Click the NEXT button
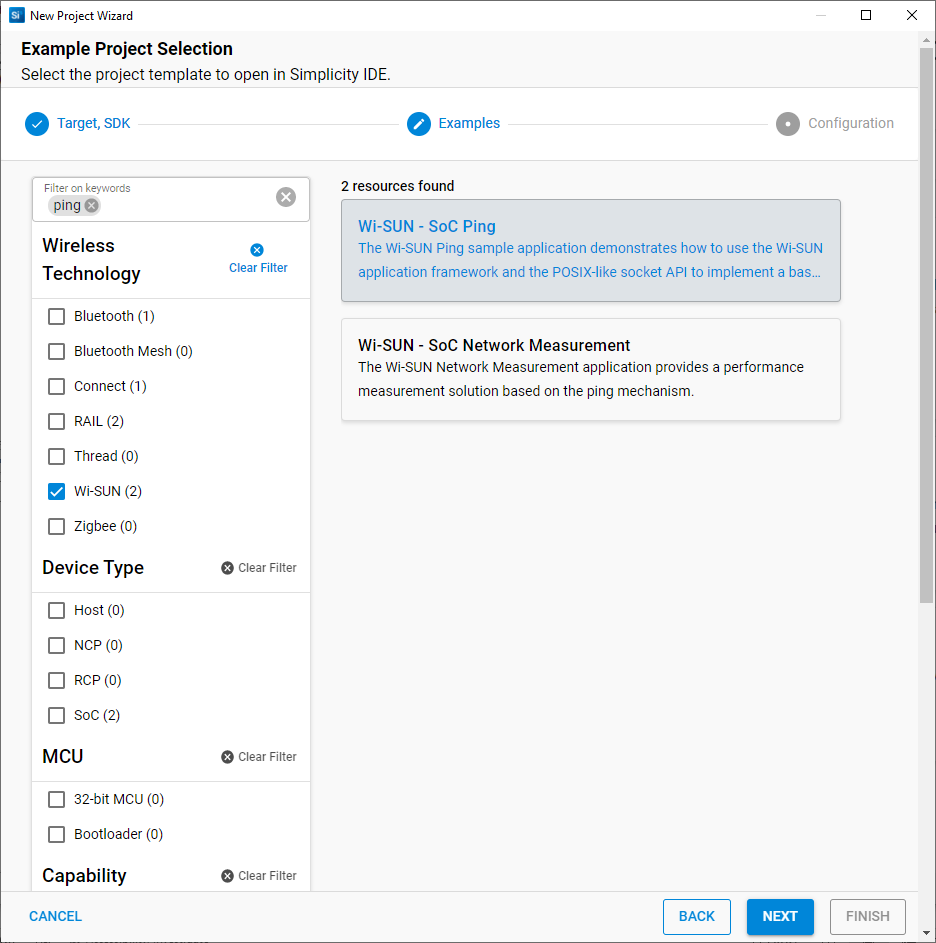936x943 pixels. [780, 916]
